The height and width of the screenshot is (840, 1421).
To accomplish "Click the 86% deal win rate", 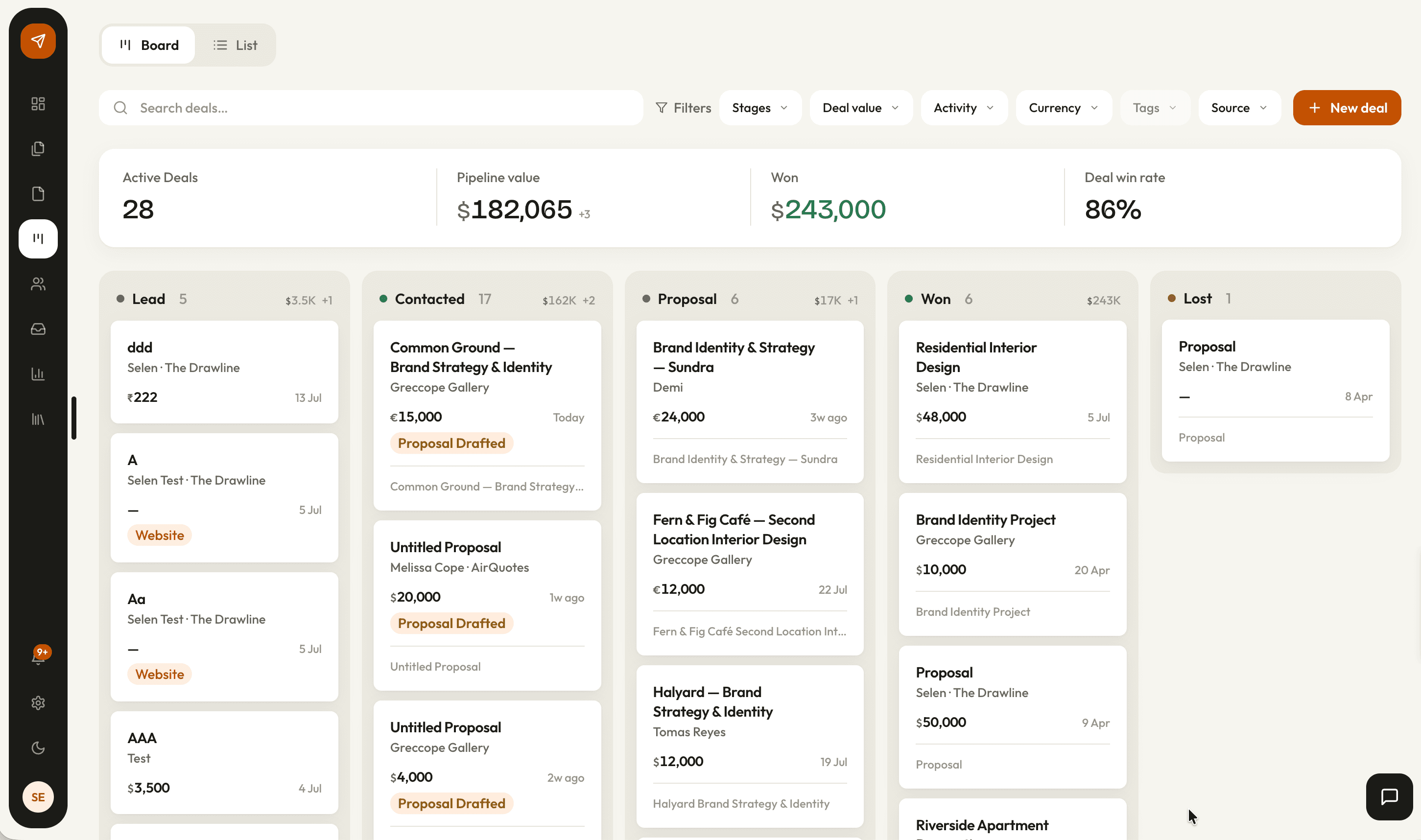I will [1113, 210].
